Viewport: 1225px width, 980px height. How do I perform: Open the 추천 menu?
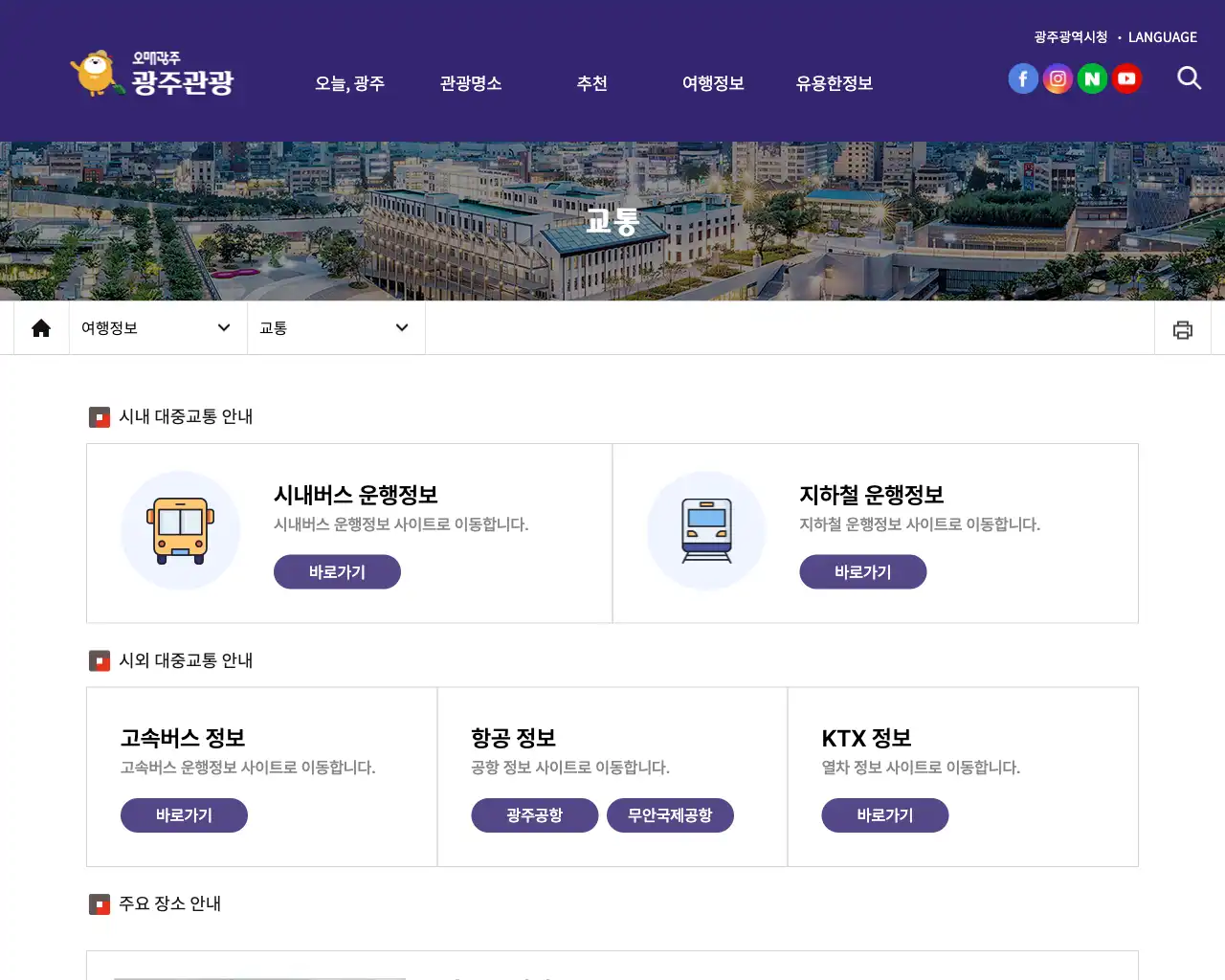[591, 83]
